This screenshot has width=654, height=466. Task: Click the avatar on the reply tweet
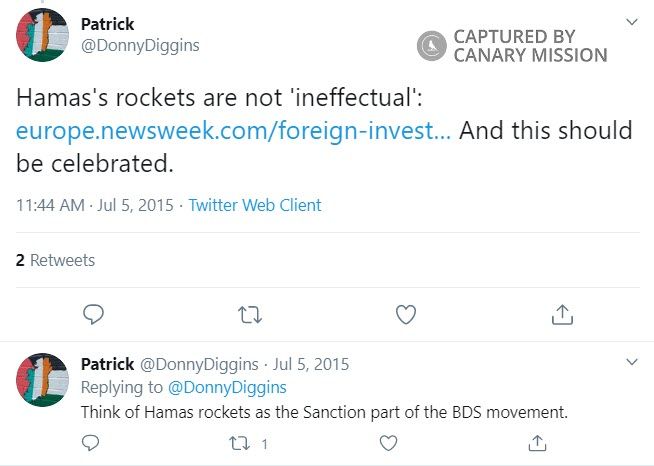[x=43, y=385]
